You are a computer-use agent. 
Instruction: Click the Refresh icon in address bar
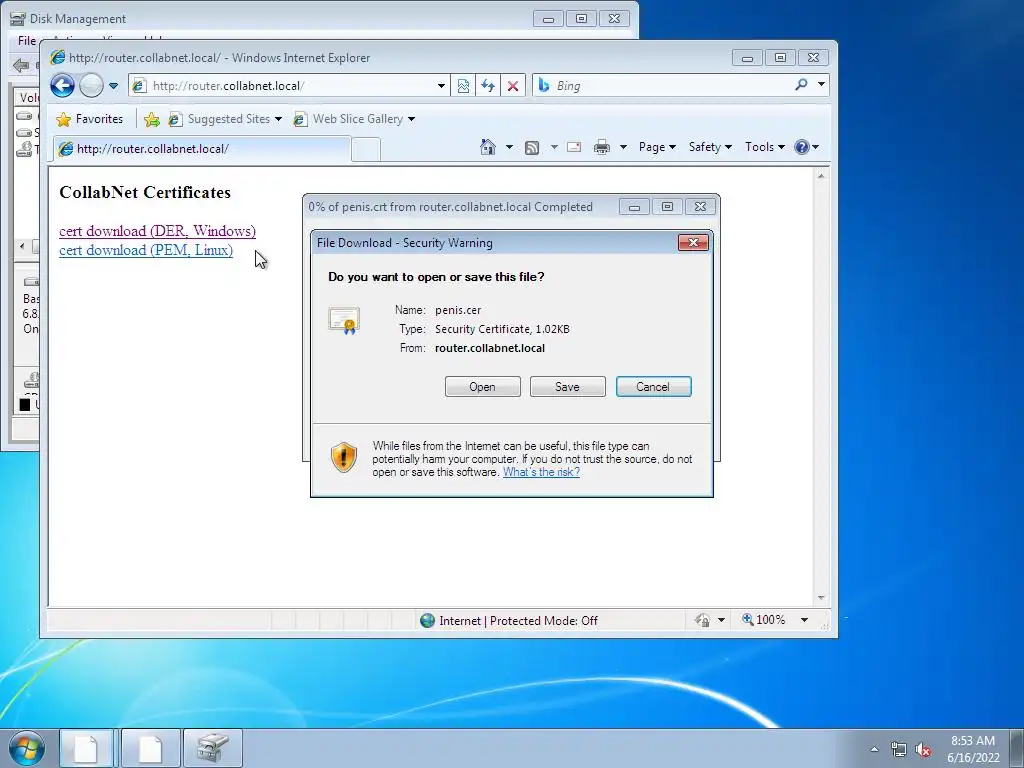(x=488, y=86)
